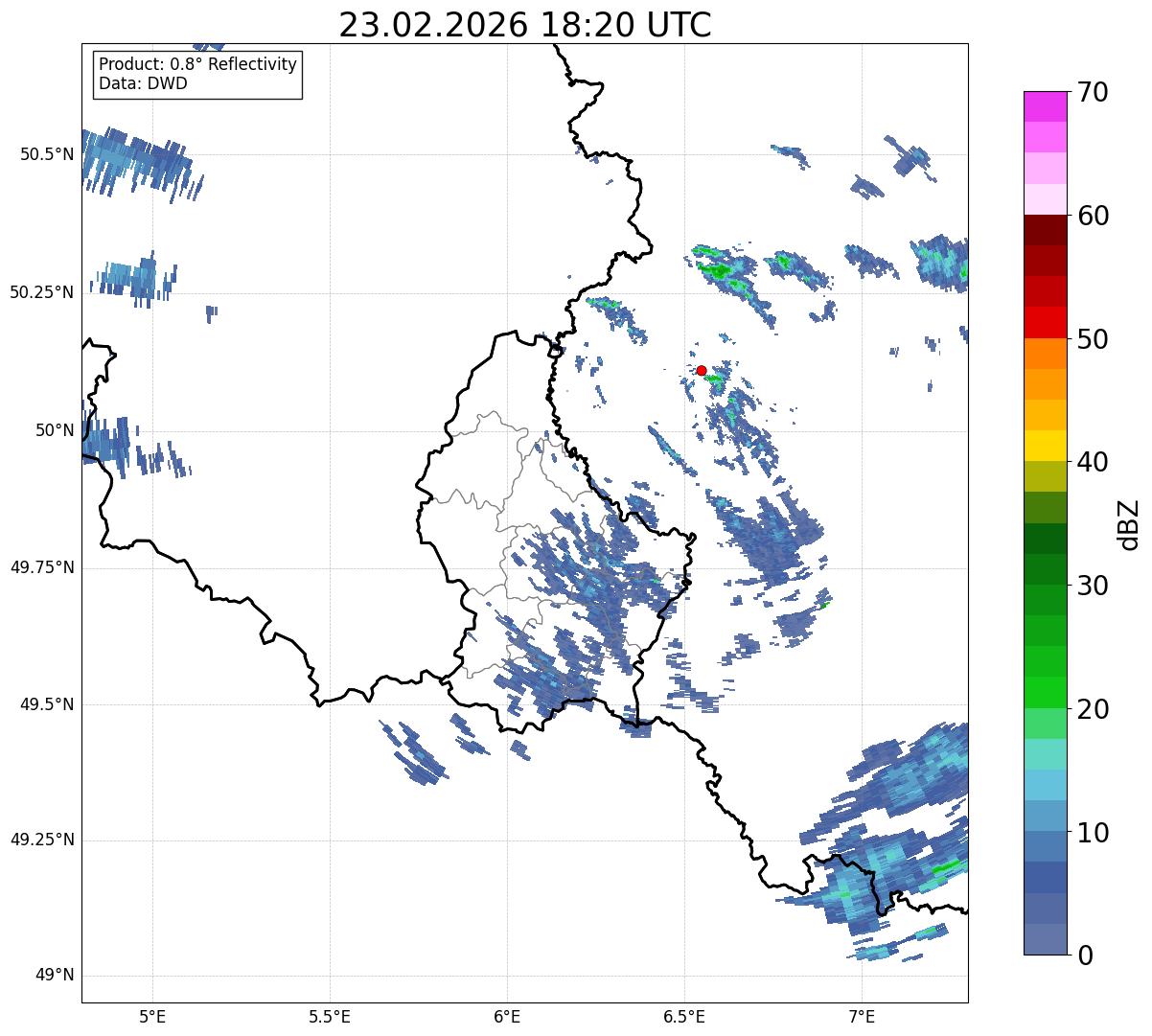
Task: Click the longitude label 7°E
Action: [x=862, y=1017]
